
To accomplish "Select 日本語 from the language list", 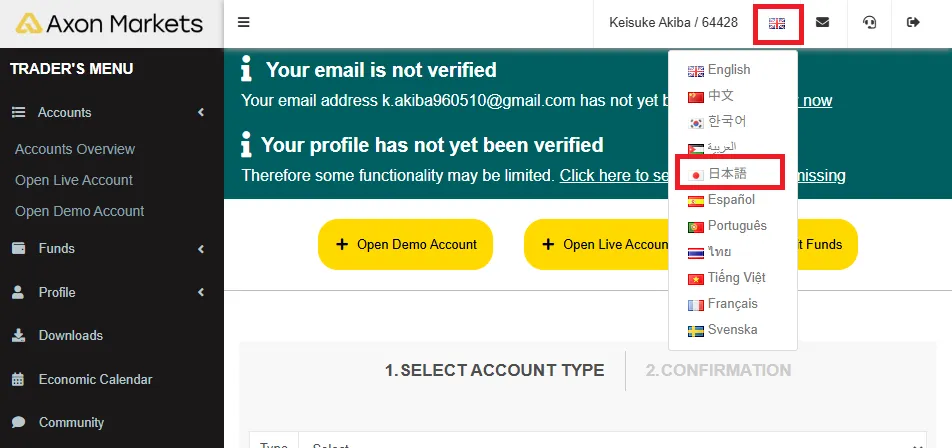I will [727, 173].
